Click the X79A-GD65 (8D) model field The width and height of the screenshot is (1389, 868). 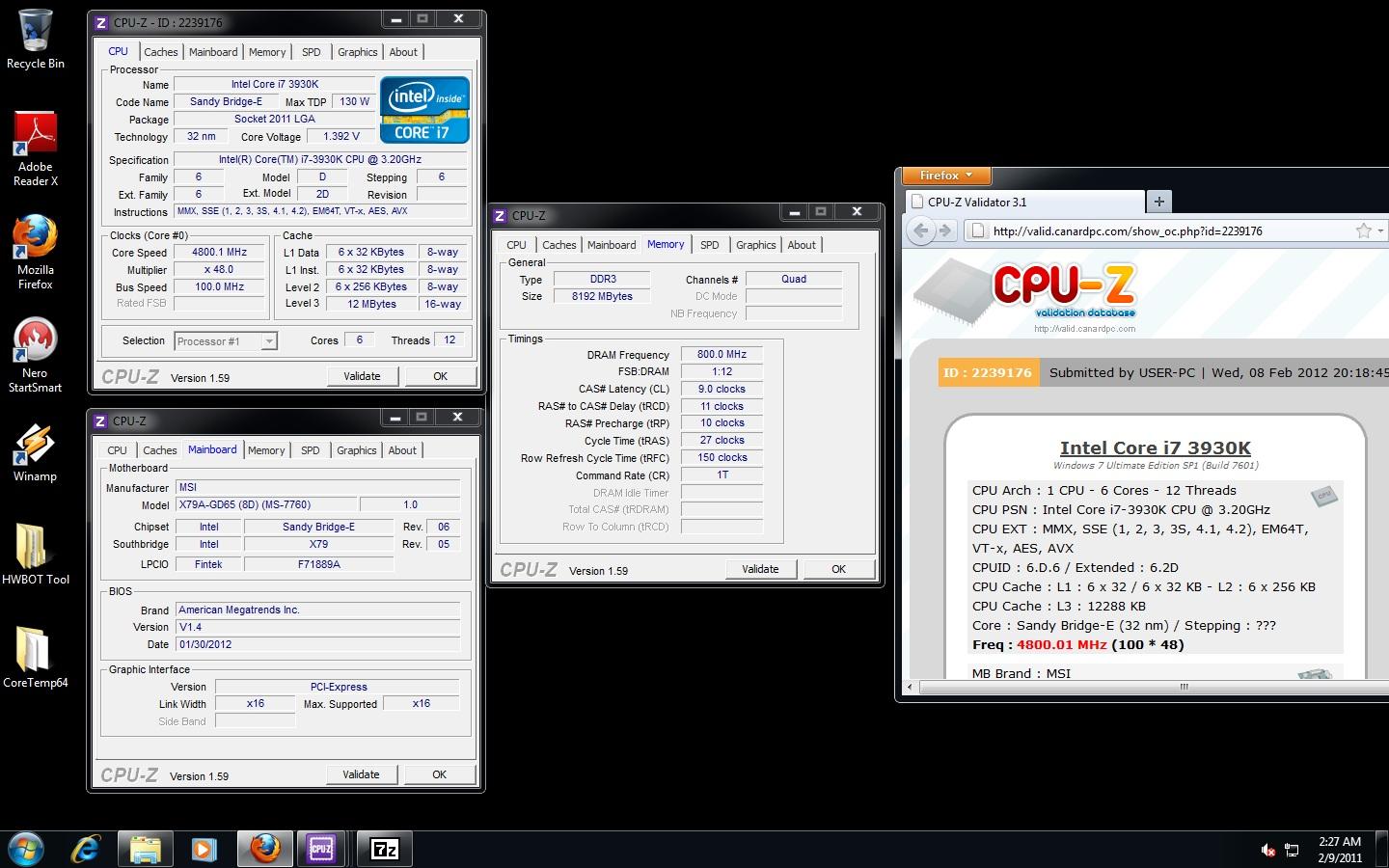point(266,504)
